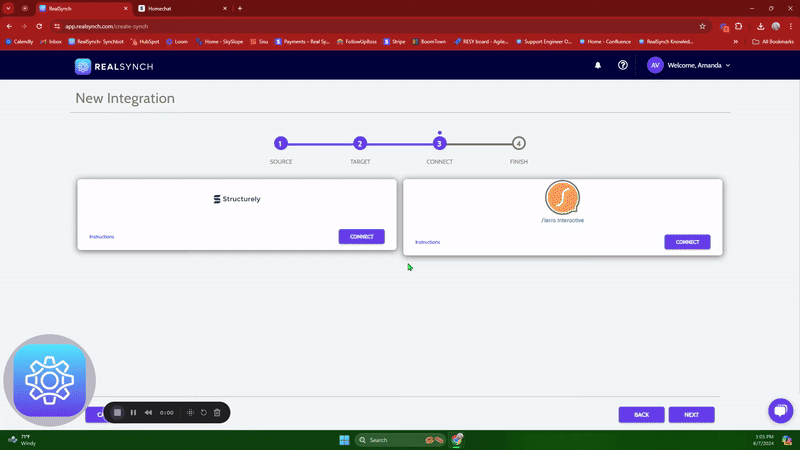This screenshot has height=450, width=800.
Task: Click the taskbar Search box
Action: click(x=400, y=440)
